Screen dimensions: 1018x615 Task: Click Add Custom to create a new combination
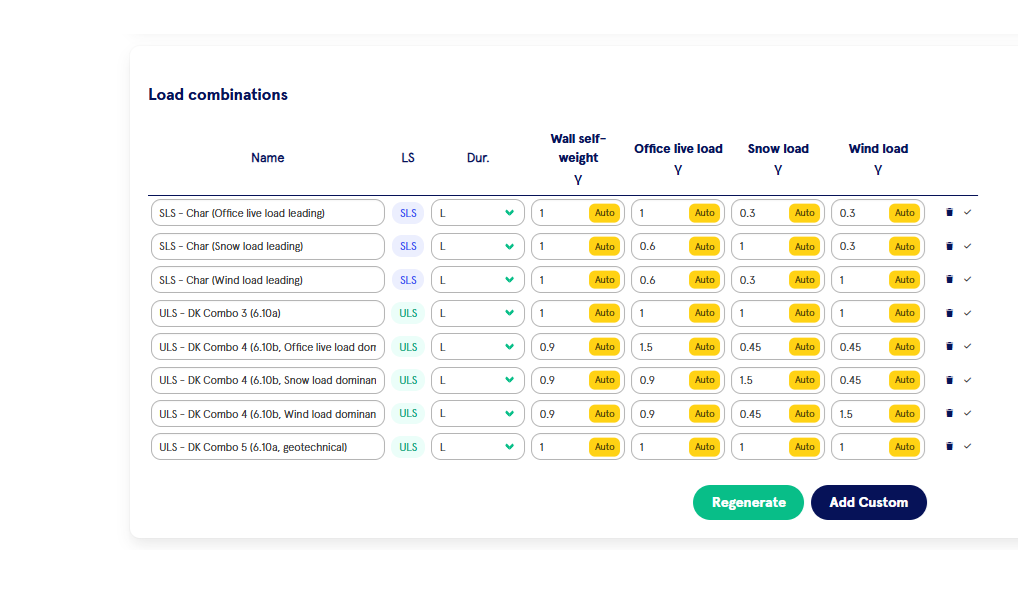[x=868, y=502]
